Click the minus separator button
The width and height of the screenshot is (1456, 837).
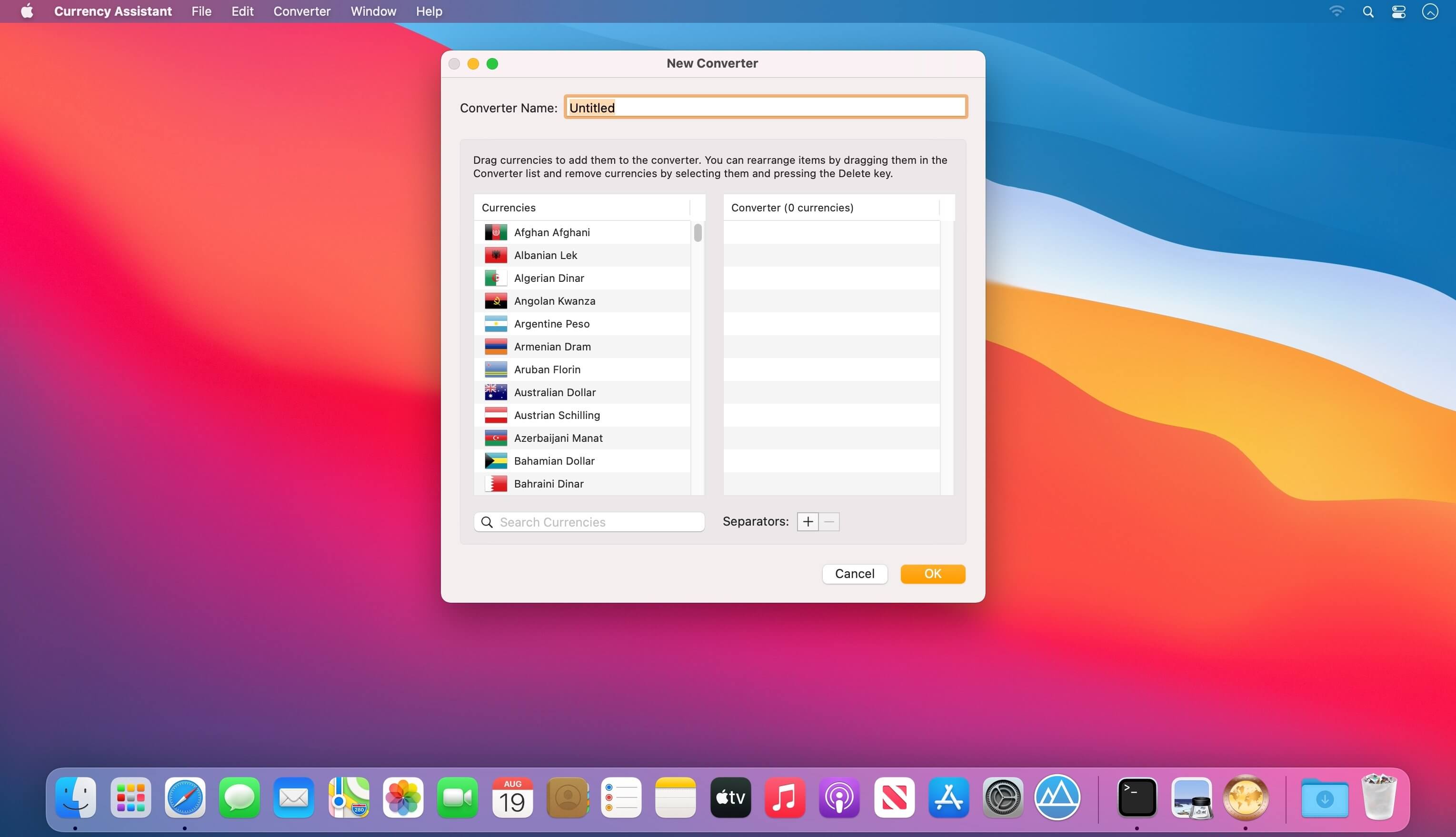click(x=829, y=521)
